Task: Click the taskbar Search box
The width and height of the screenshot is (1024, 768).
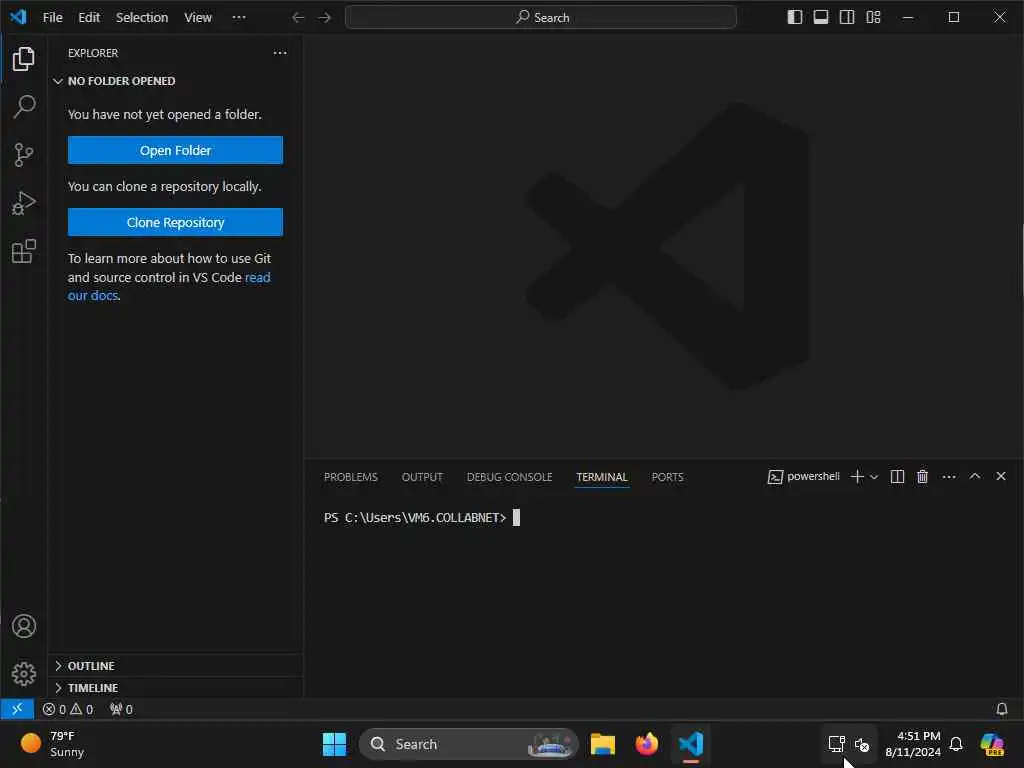Action: click(469, 744)
